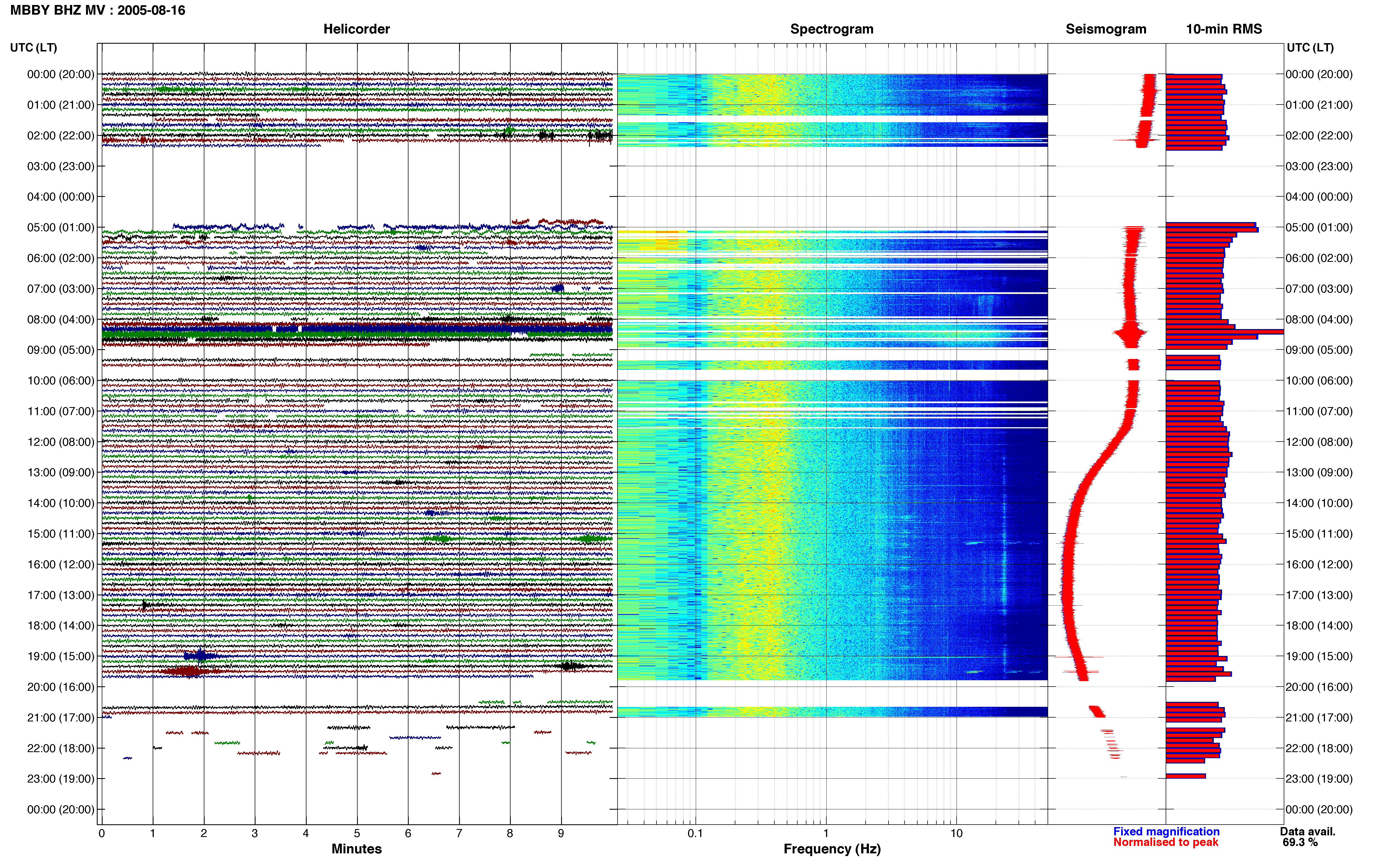This screenshot has height=868, width=1388.
Task: Click "18:00 (14:00)" on the left time axis
Action: [61, 626]
